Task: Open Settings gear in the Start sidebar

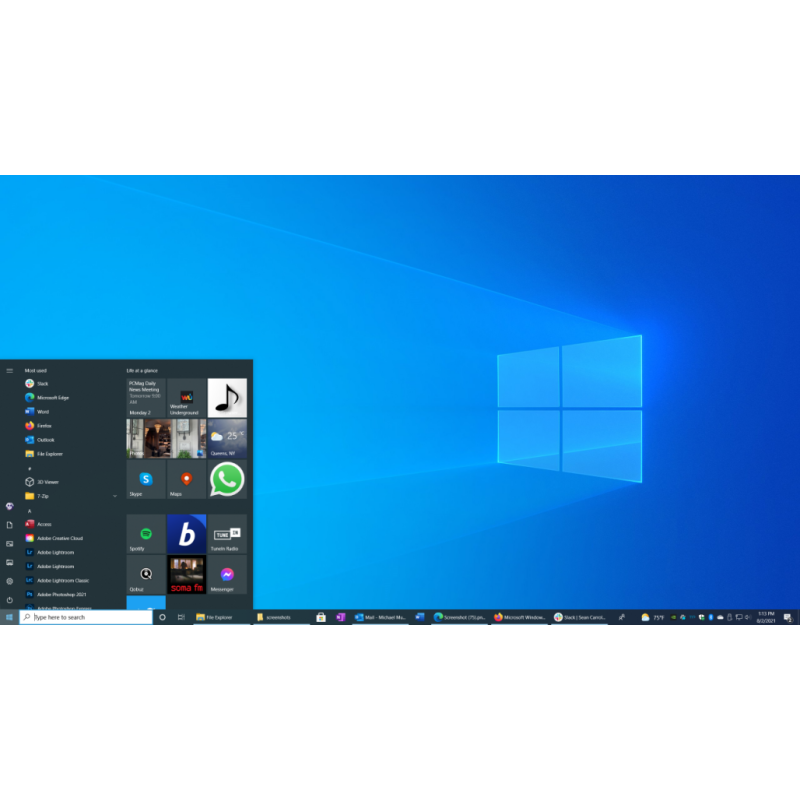Action: point(10,581)
